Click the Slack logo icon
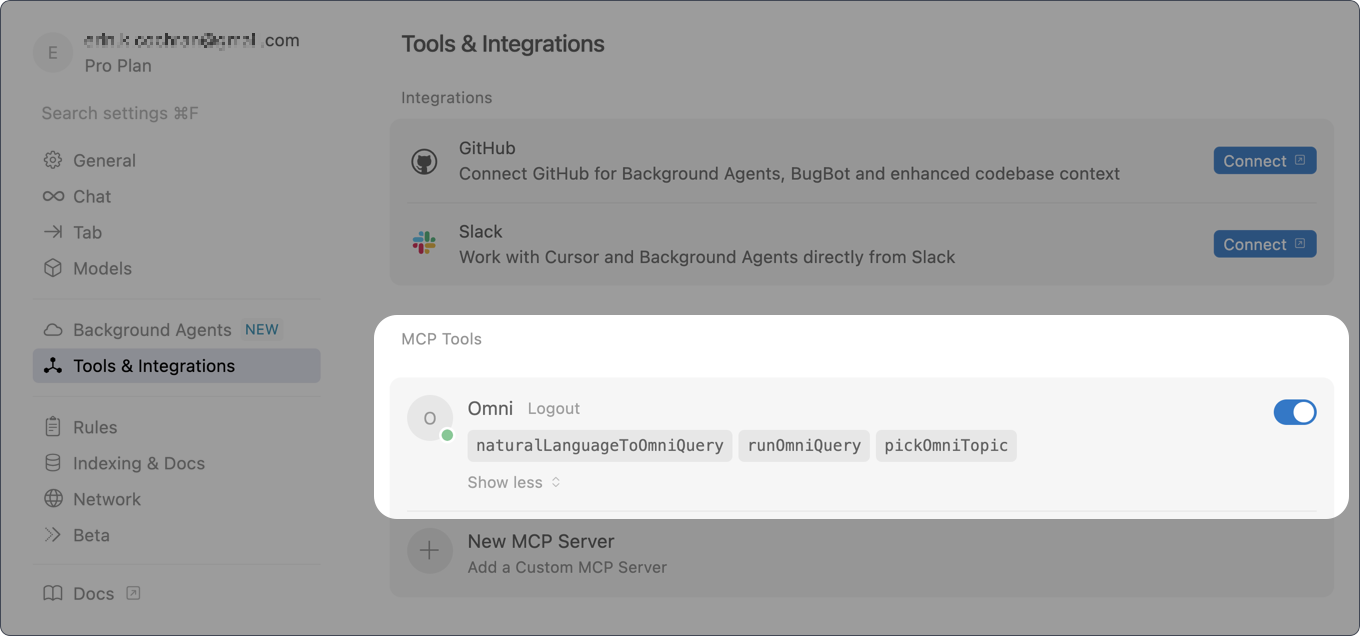Viewport: 1360px width, 636px height. coord(424,243)
